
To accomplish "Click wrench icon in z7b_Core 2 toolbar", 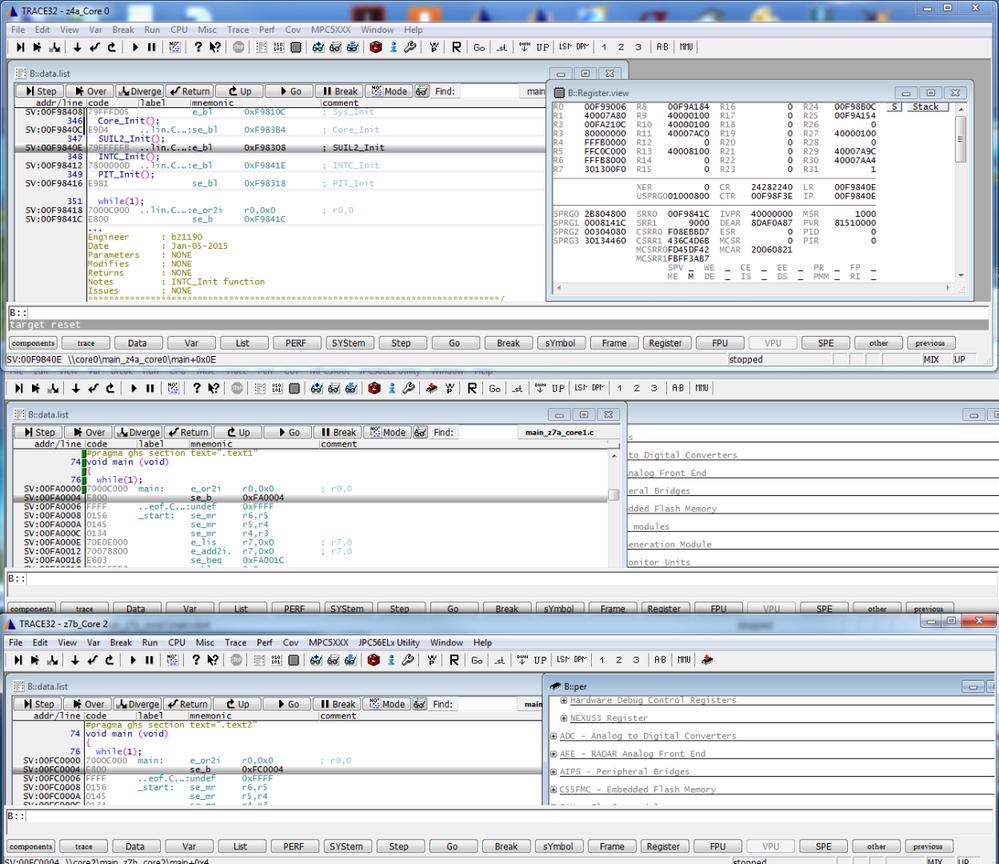I will pos(408,660).
